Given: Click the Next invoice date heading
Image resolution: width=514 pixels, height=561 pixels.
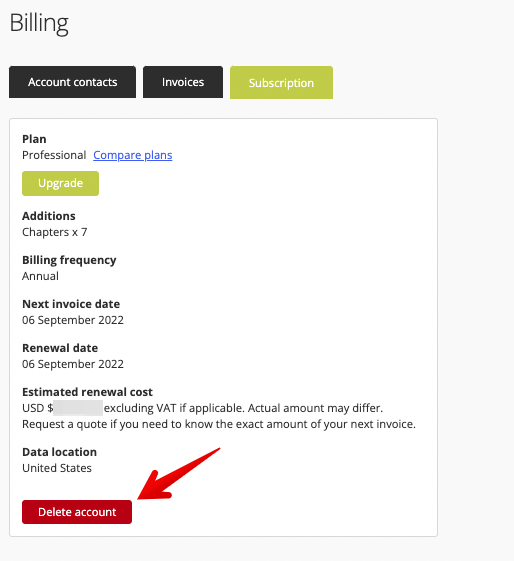Looking at the screenshot, I should (71, 304).
